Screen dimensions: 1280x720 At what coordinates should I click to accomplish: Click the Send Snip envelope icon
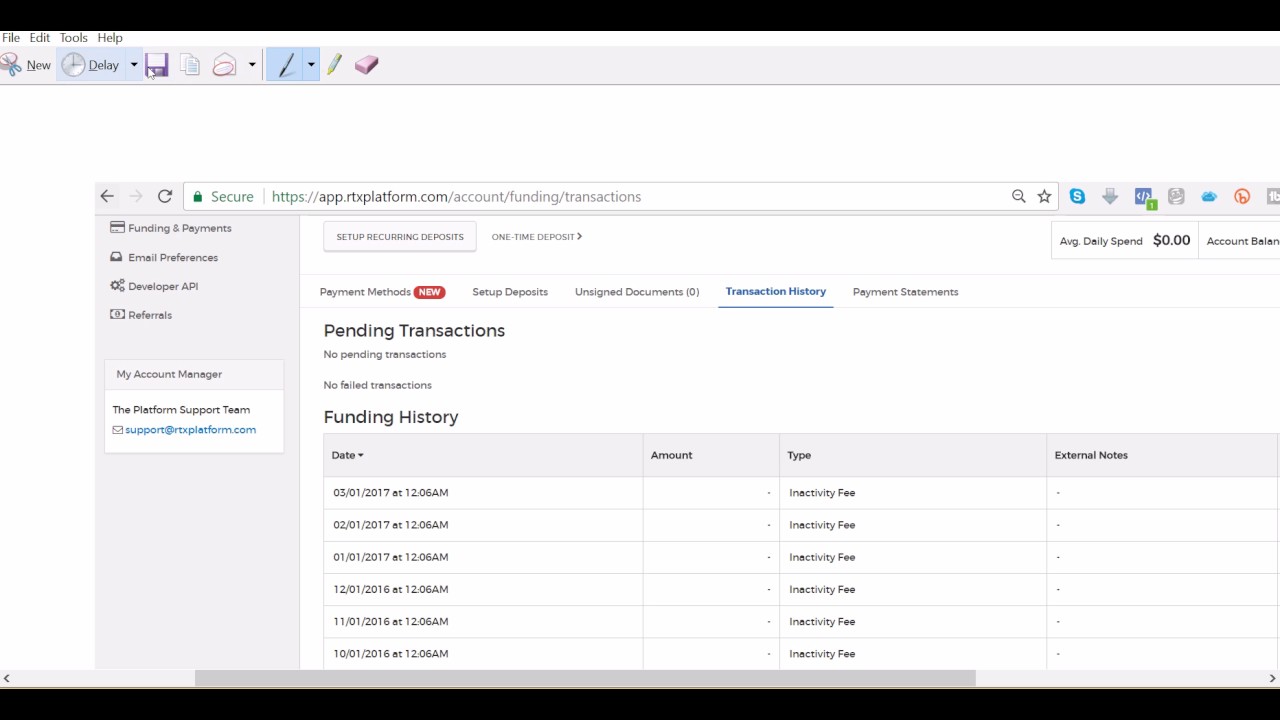point(224,65)
